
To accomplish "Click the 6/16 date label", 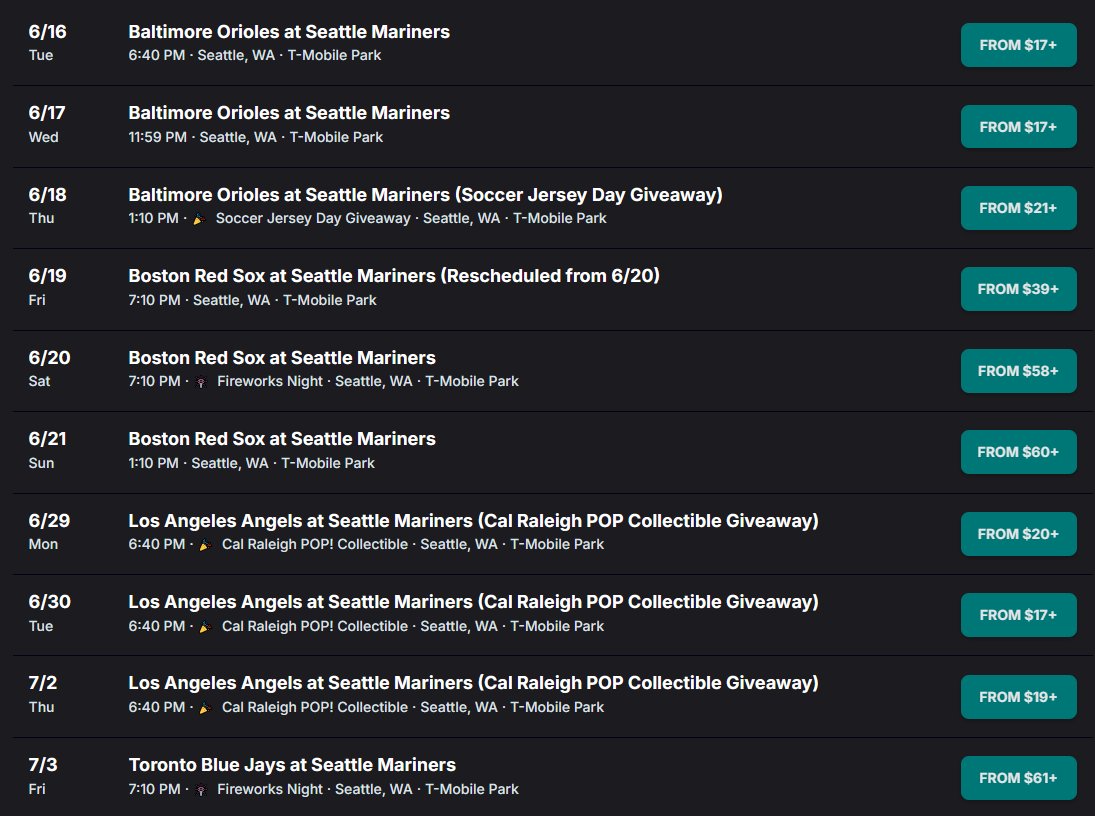I will 47,31.
